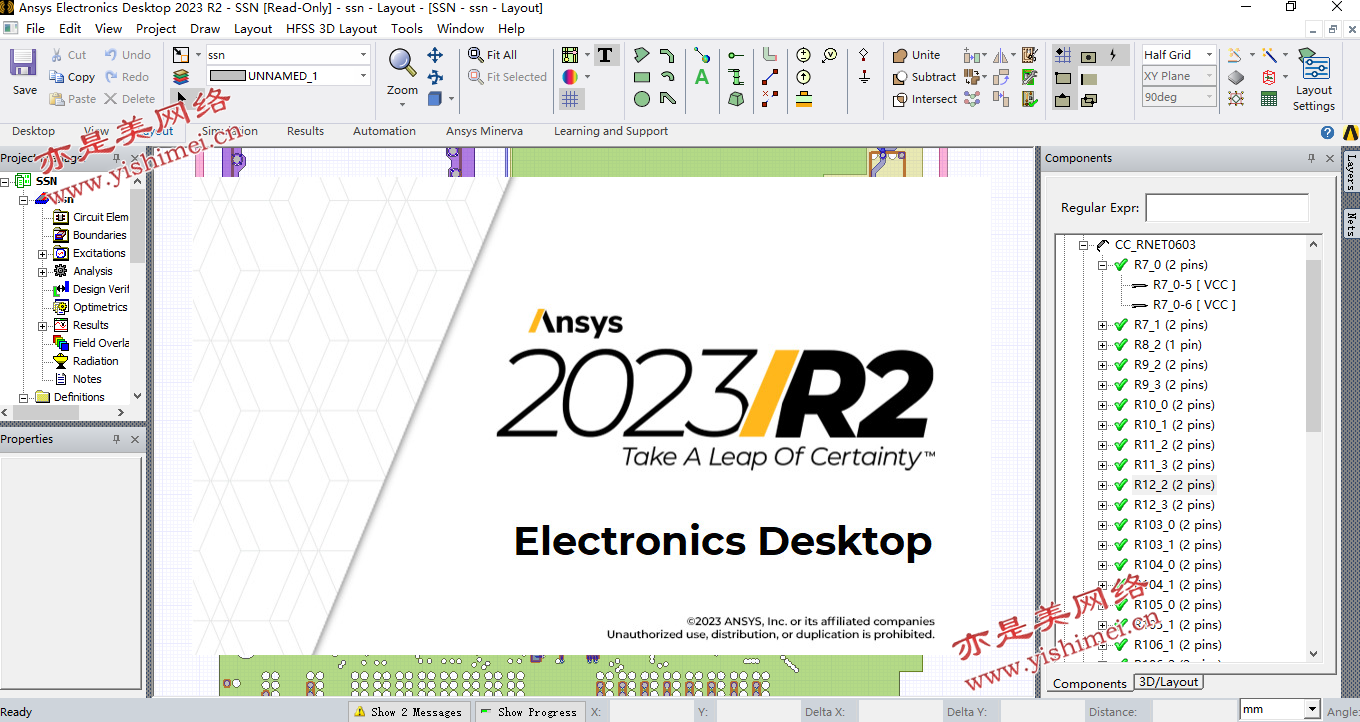This screenshot has height=722, width=1360.
Task: Expand the Analysis tree node
Action: tap(43, 272)
